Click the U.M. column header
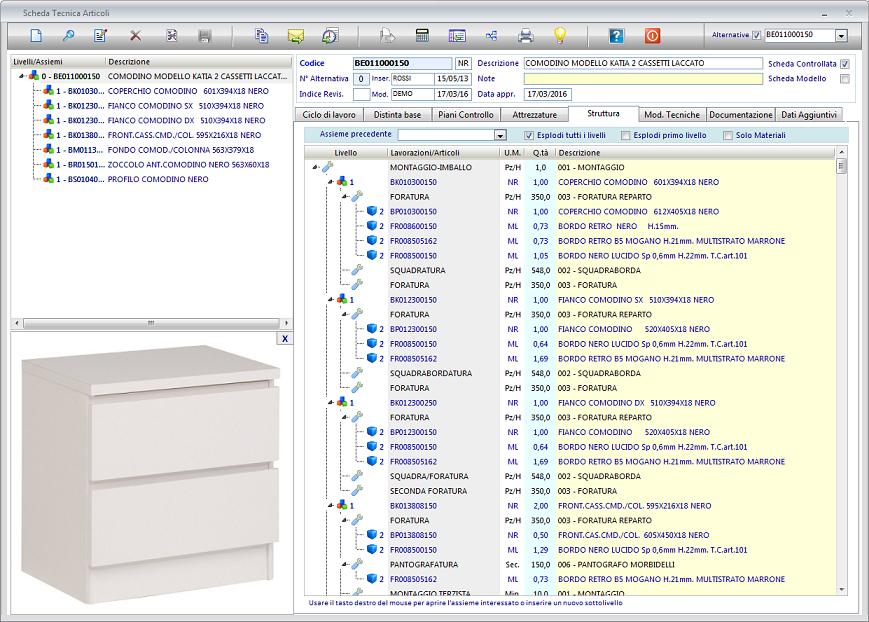The image size is (869, 622). [512, 152]
